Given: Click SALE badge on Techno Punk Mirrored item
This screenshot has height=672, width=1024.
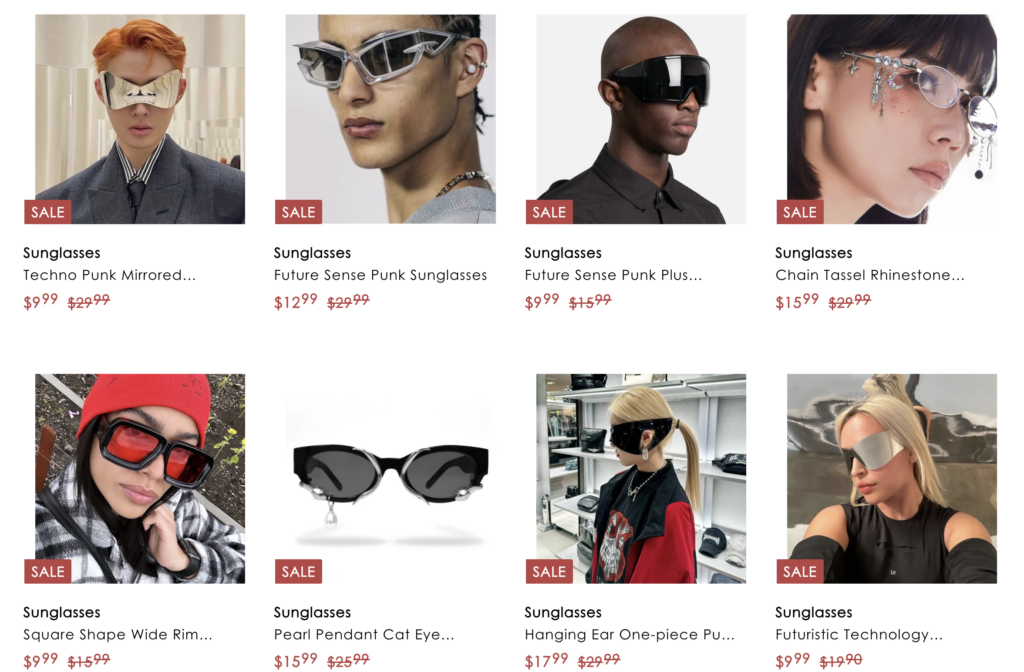Looking at the screenshot, I should coord(48,212).
